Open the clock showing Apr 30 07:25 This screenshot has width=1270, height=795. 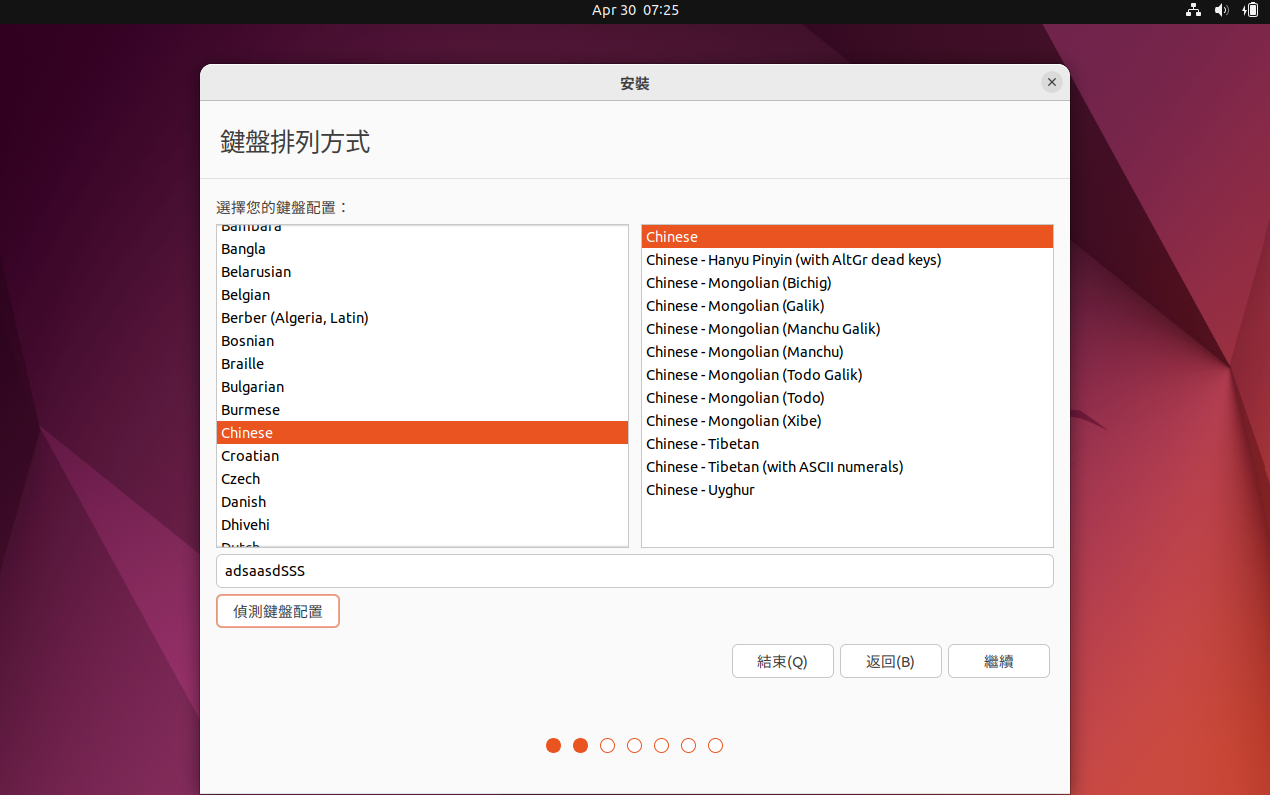[635, 10]
